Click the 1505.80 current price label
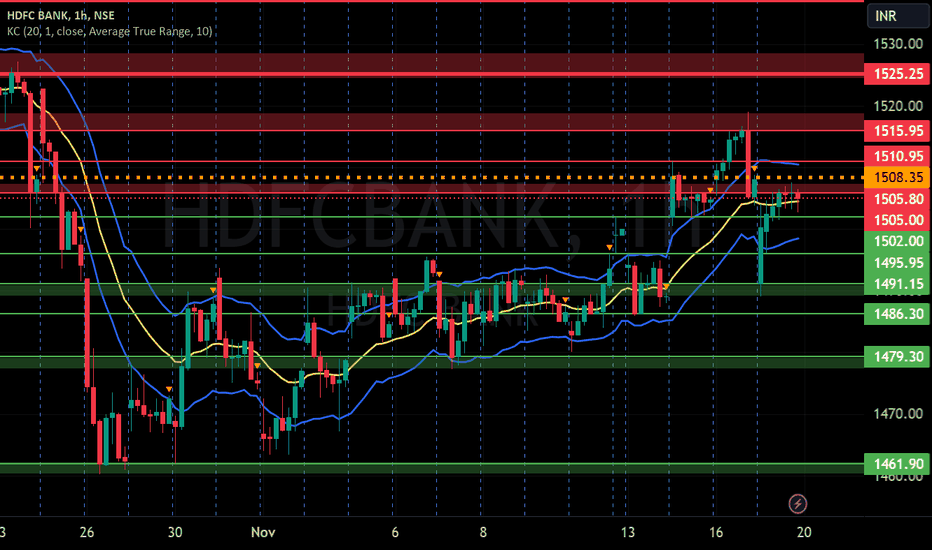The height and width of the screenshot is (550, 932). click(897, 199)
